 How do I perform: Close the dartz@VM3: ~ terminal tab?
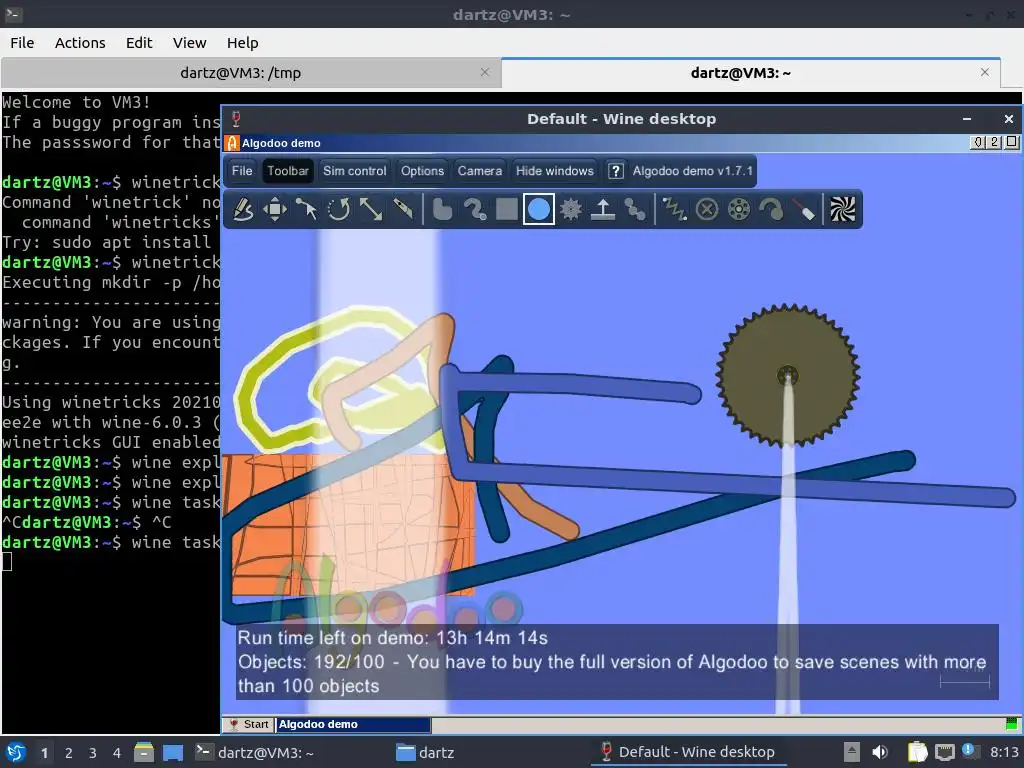985,72
